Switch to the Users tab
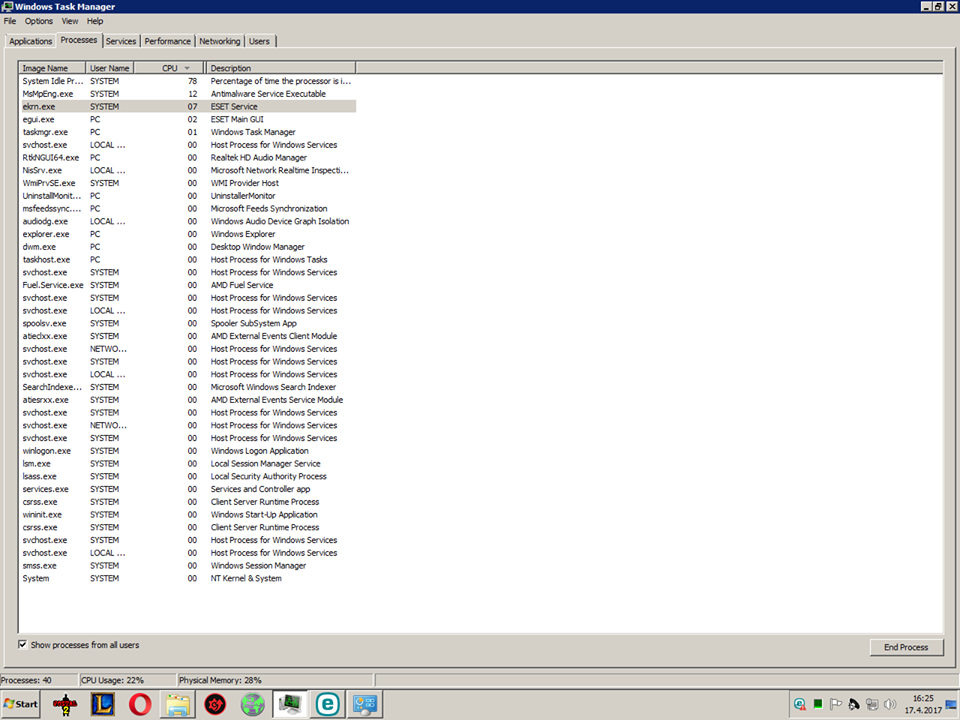 pyautogui.click(x=259, y=41)
